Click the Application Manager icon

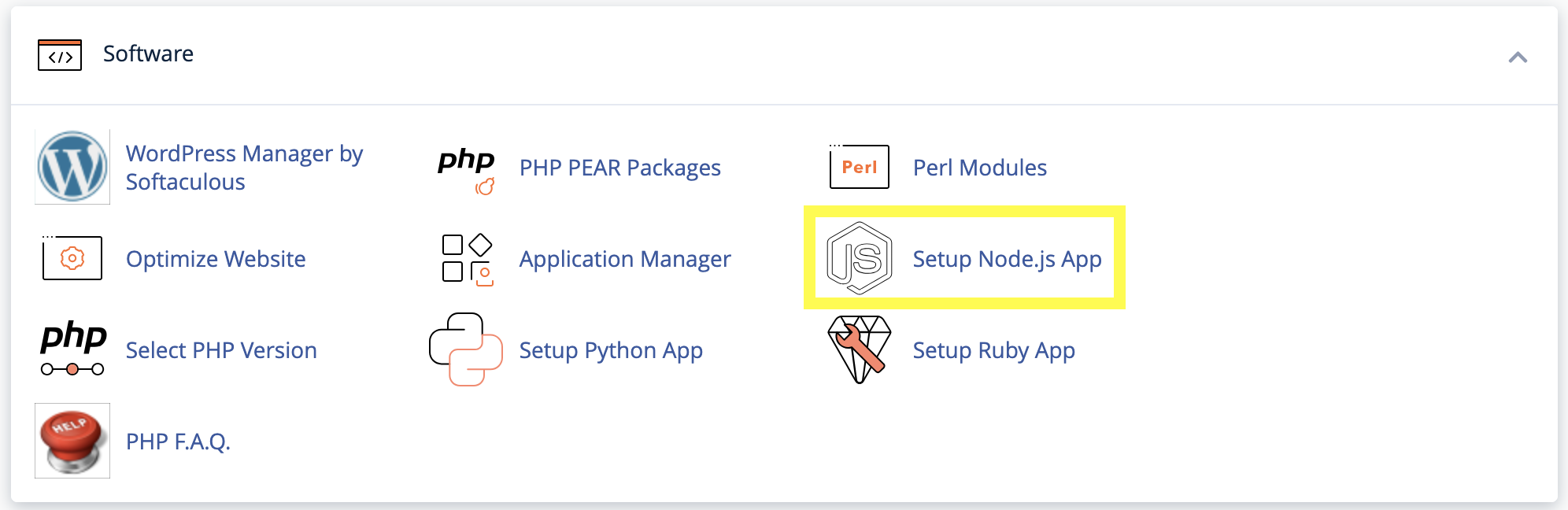tap(467, 259)
